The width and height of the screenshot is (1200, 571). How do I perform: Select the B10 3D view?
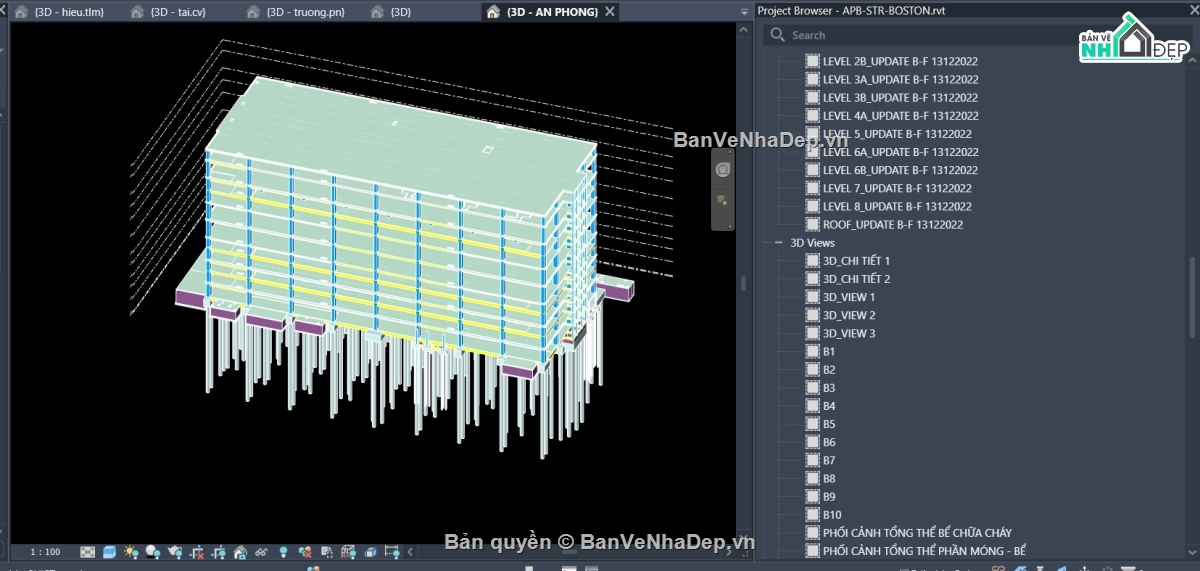click(832, 515)
